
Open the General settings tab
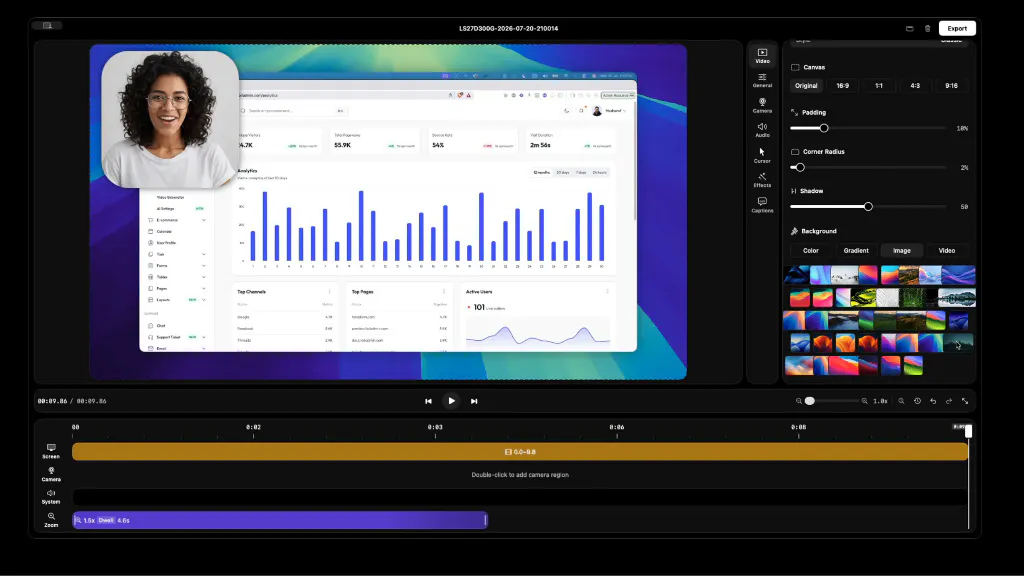[762, 80]
